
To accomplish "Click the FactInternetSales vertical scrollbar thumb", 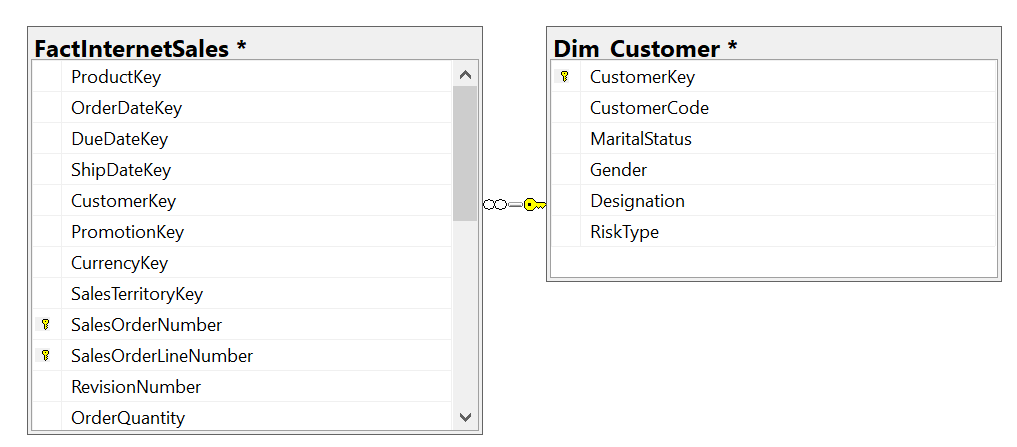I will [465, 153].
